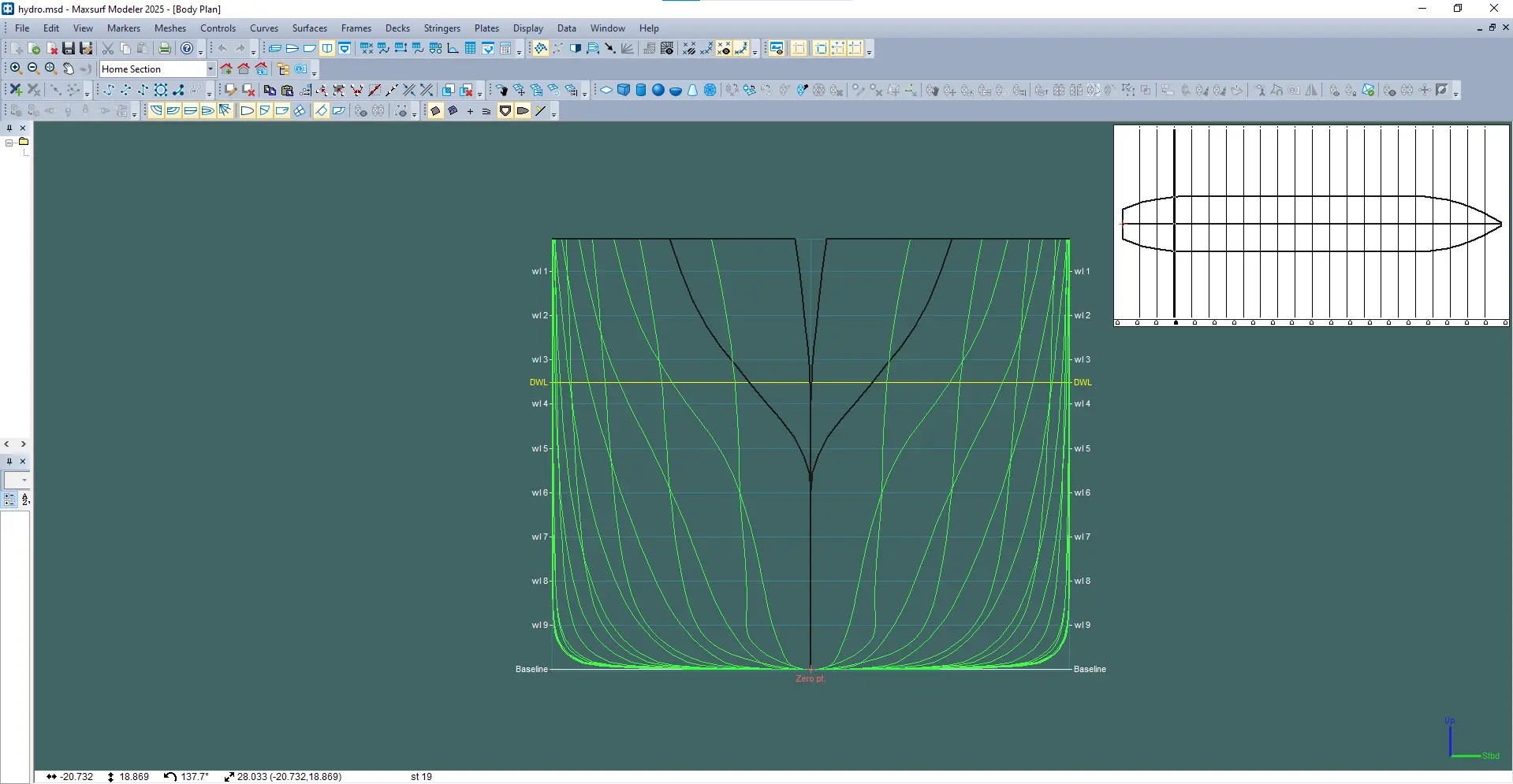This screenshot has height=784, width=1513.
Task: Click the Add Box surface icon
Action: (x=624, y=91)
